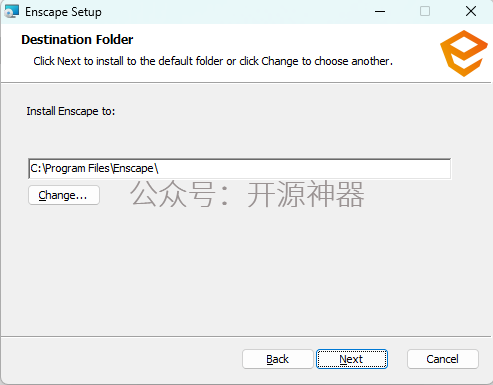Cancel the Enscape installation
The height and width of the screenshot is (385, 493).
pyautogui.click(x=442, y=359)
